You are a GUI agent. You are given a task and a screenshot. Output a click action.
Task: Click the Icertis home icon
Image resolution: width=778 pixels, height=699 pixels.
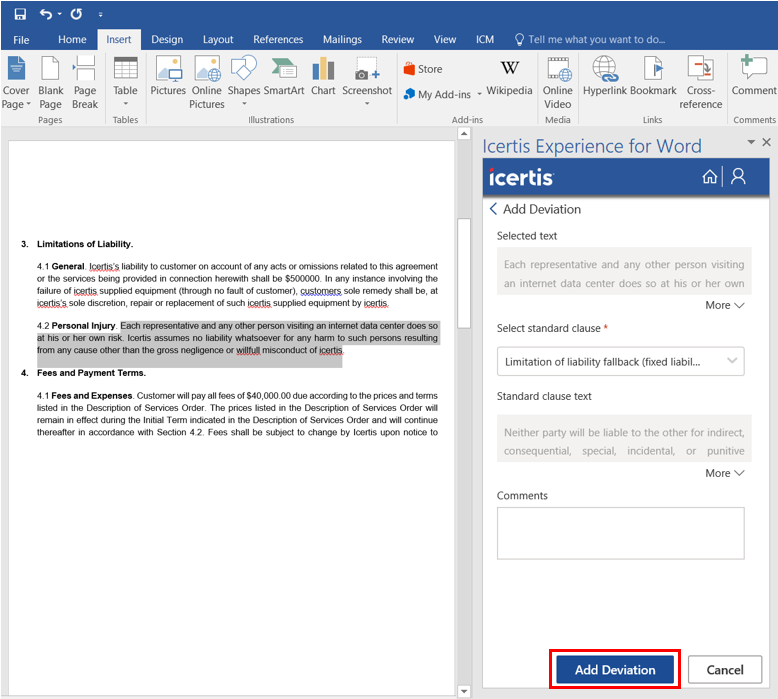[x=710, y=177]
